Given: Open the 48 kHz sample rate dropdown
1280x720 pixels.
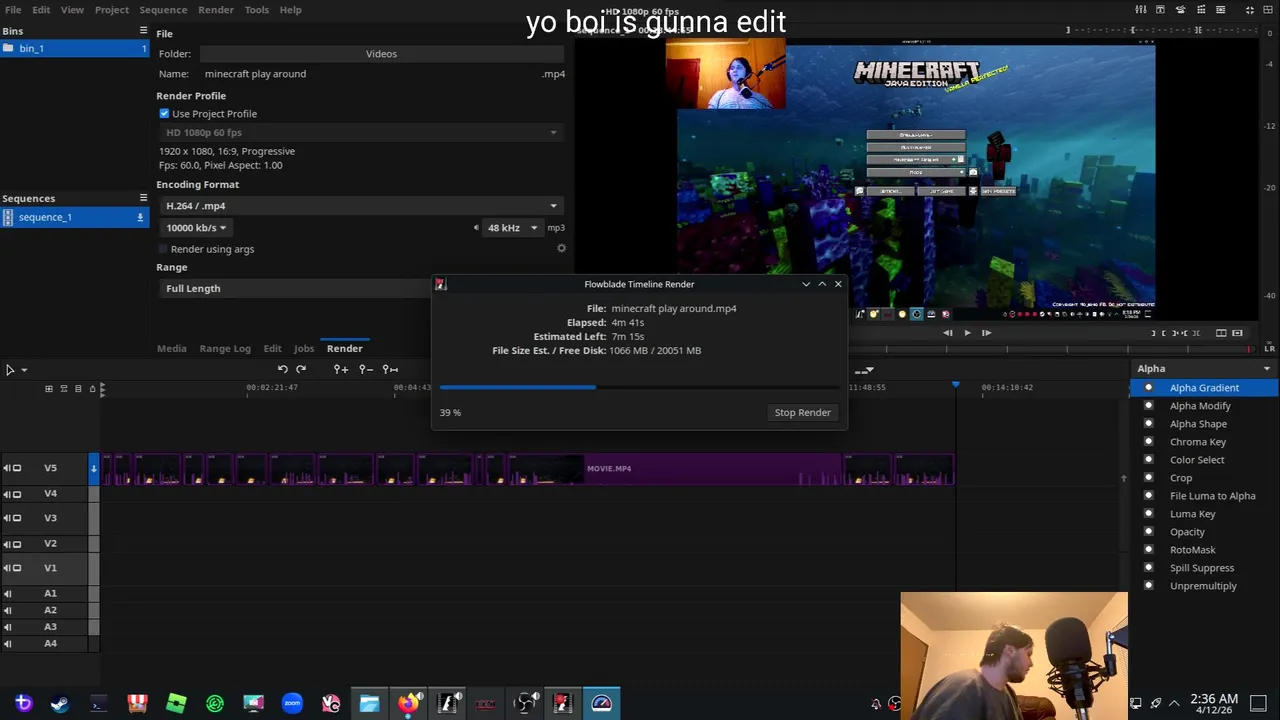Looking at the screenshot, I should pyautogui.click(x=511, y=228).
